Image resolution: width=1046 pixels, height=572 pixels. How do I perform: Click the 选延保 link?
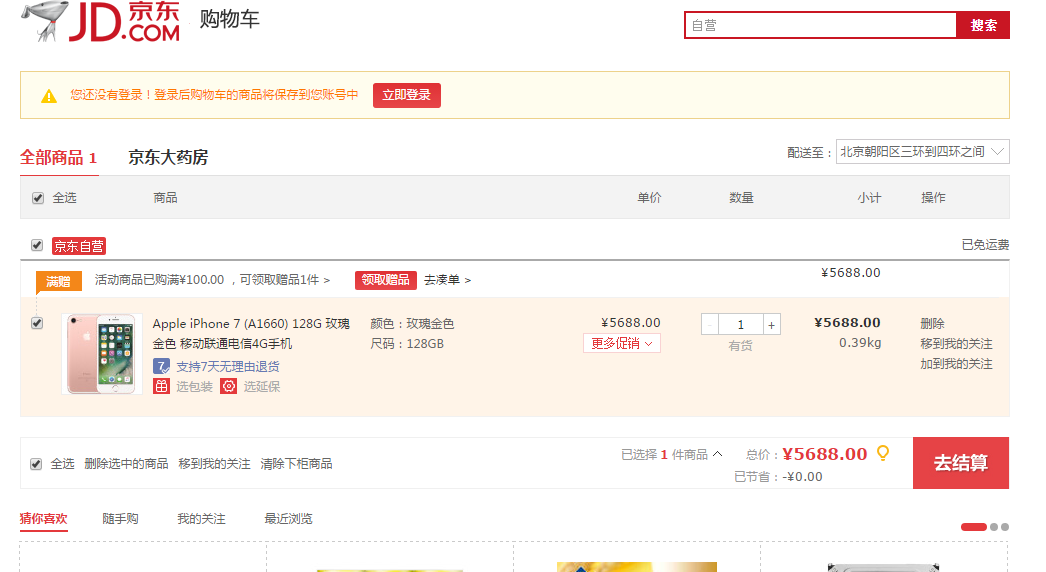pyautogui.click(x=262, y=386)
